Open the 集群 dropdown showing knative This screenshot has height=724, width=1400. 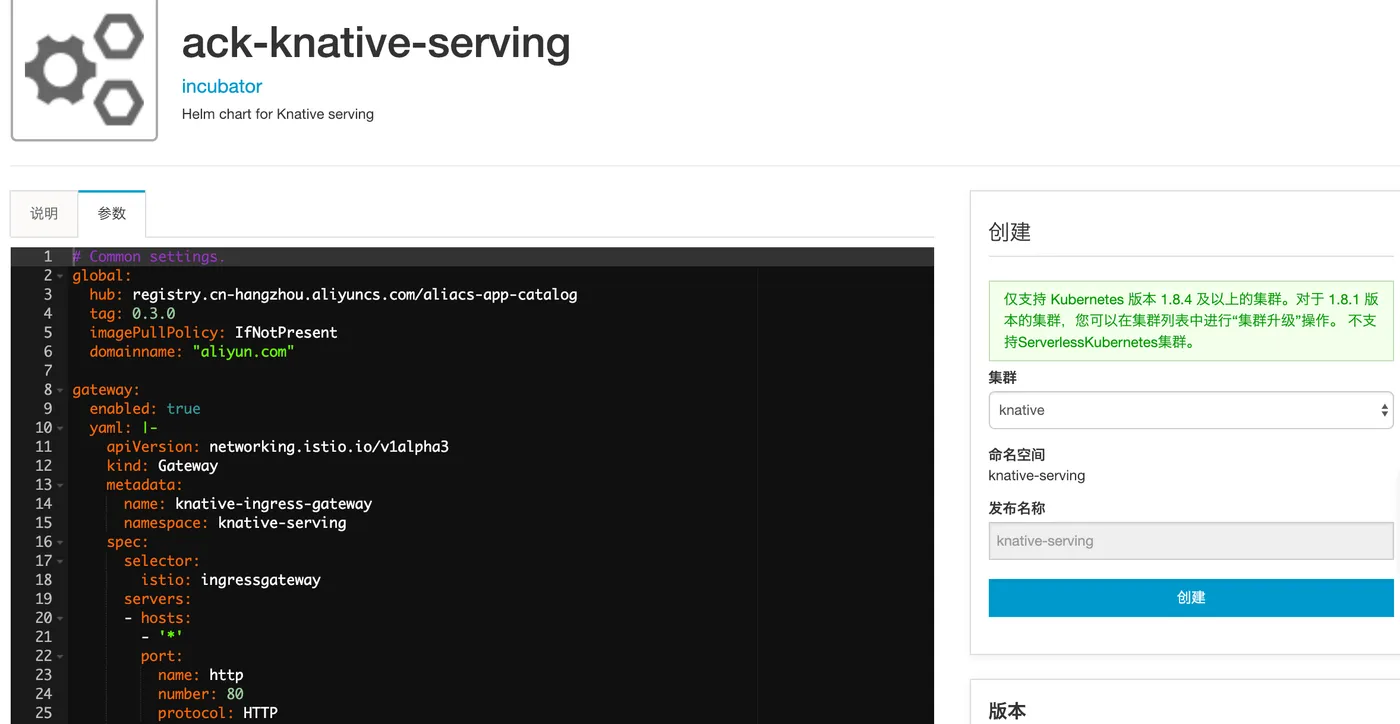pyautogui.click(x=1190, y=410)
